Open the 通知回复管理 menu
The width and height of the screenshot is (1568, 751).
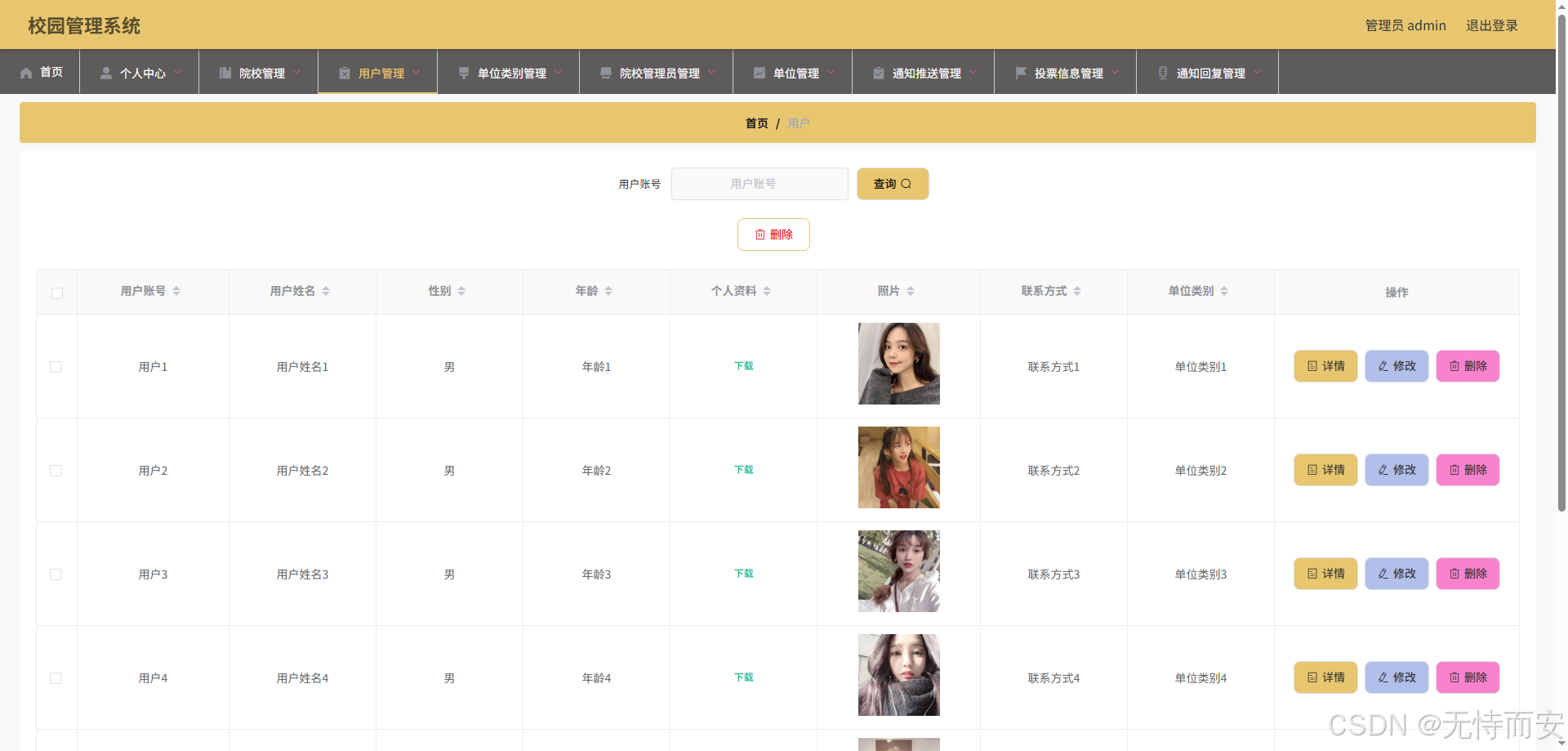(x=1208, y=72)
